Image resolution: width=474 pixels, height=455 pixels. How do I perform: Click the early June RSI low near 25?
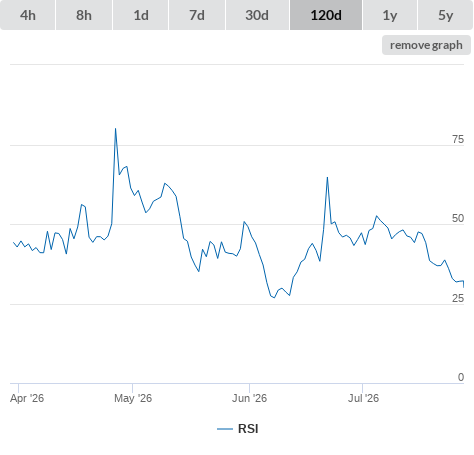pos(274,297)
